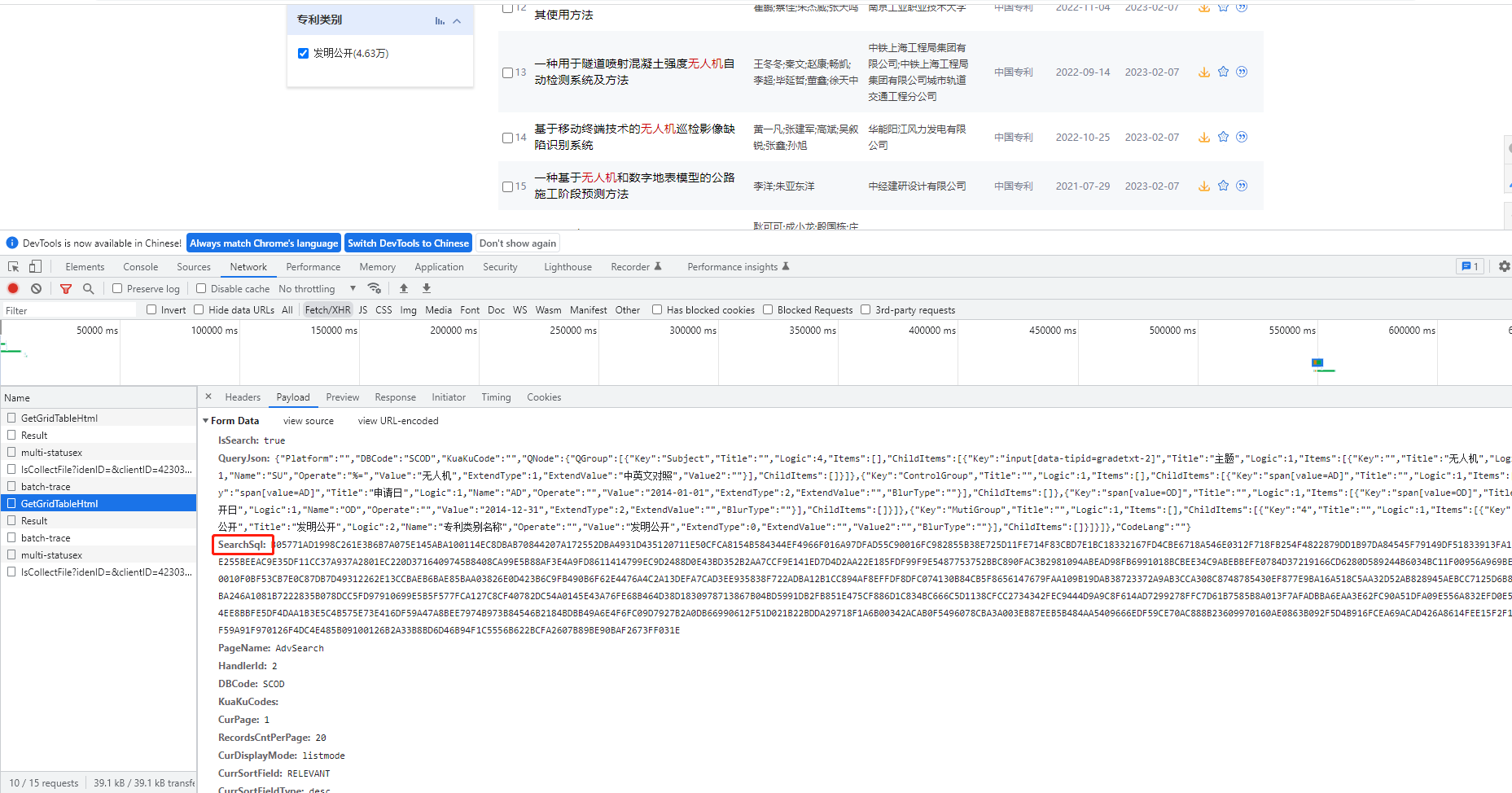Open the network filter bar icon

click(66, 288)
